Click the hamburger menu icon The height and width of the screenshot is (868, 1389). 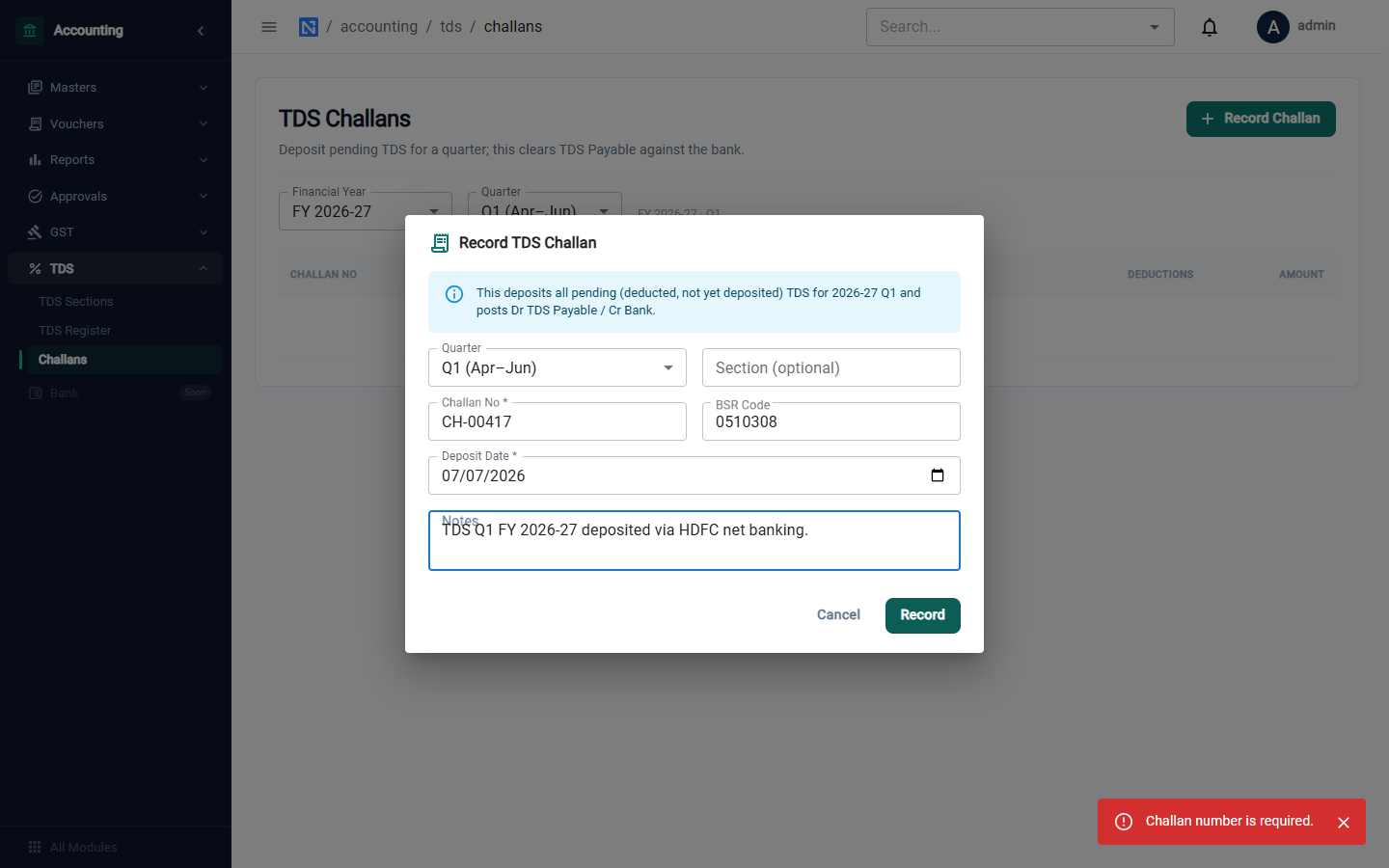tap(269, 27)
